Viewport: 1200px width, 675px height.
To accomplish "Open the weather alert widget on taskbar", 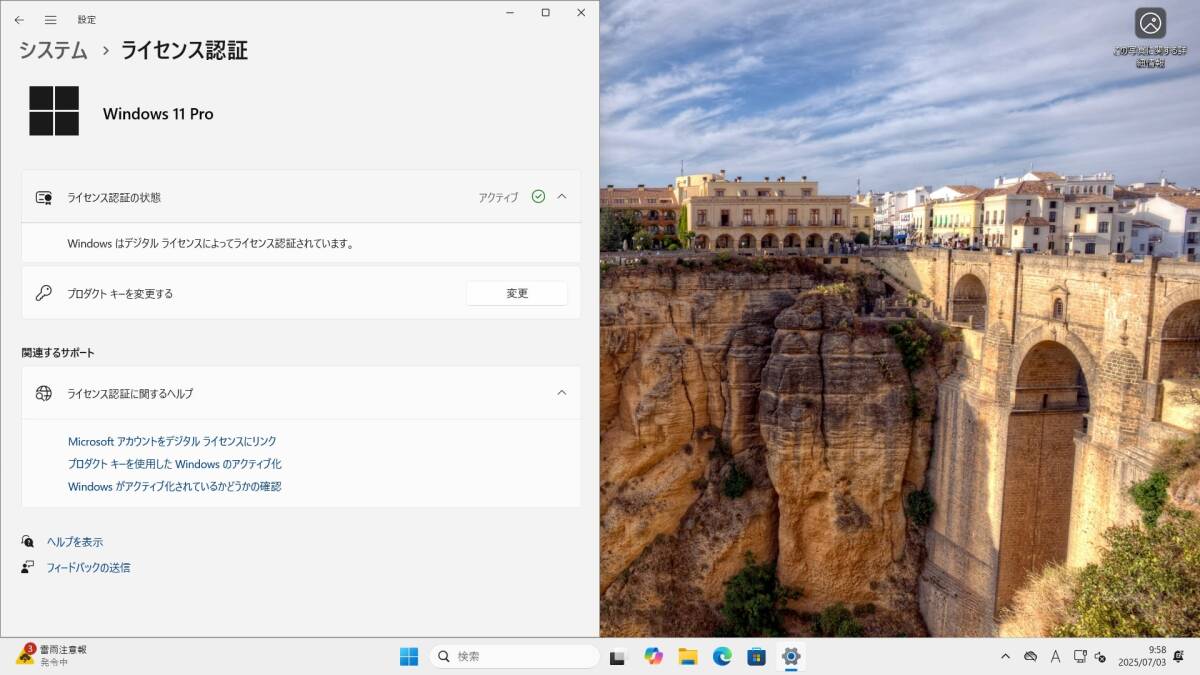I will (52, 656).
